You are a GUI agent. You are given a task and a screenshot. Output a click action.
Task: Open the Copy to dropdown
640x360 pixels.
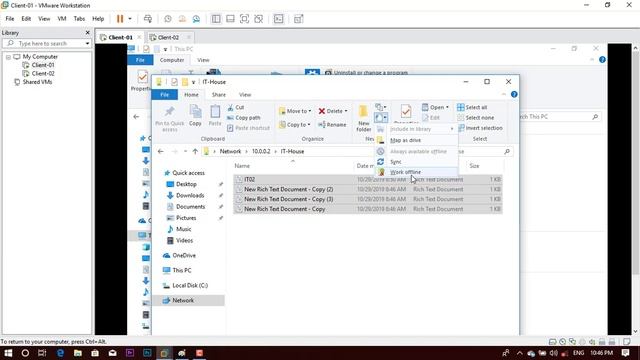295,124
